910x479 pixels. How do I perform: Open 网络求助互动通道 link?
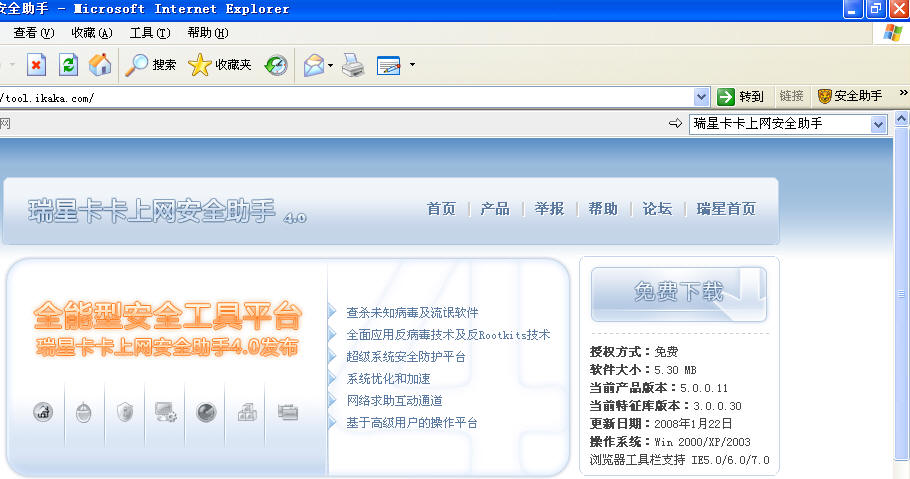tap(394, 401)
